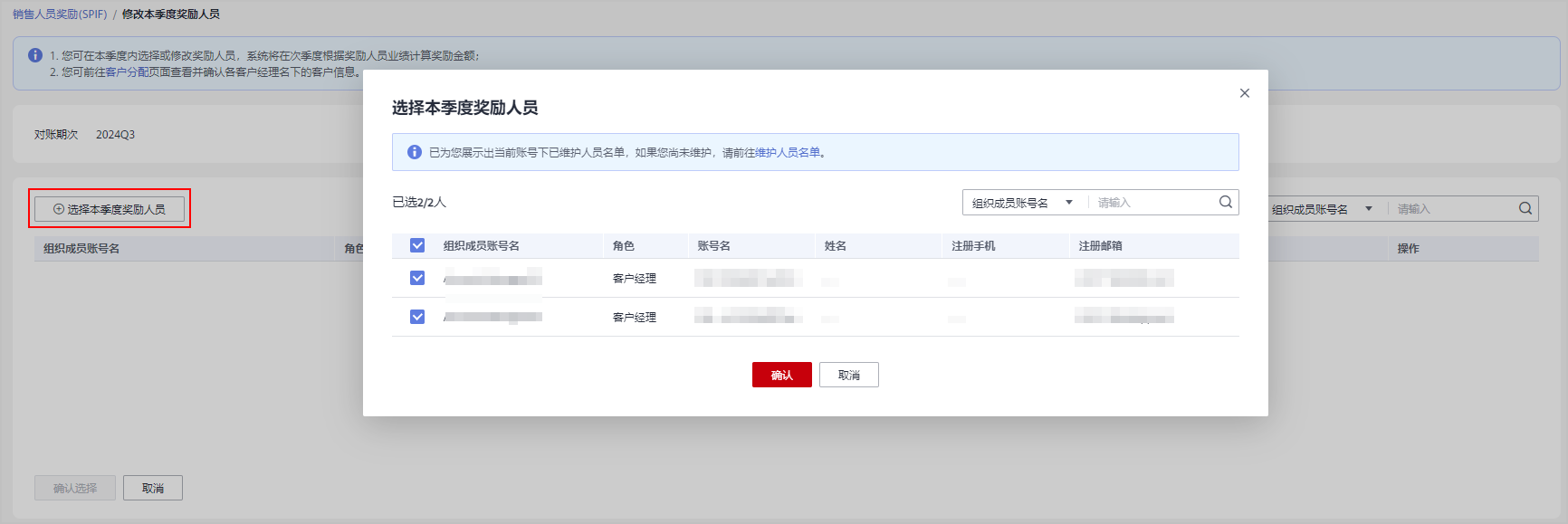
Task: Close the reward personnel selection dialog
Action: click(x=1244, y=93)
